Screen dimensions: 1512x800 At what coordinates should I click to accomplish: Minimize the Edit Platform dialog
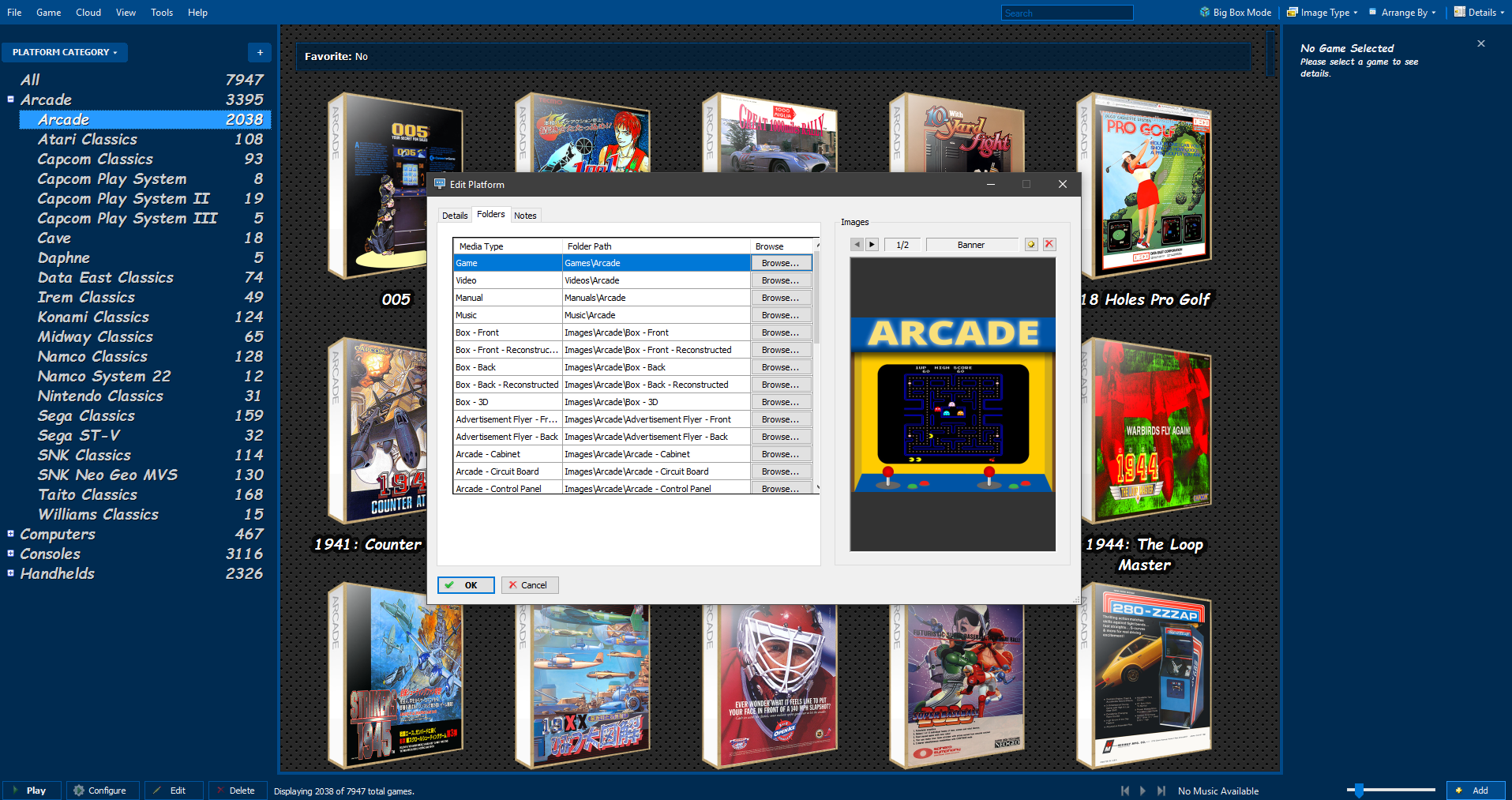pos(991,184)
